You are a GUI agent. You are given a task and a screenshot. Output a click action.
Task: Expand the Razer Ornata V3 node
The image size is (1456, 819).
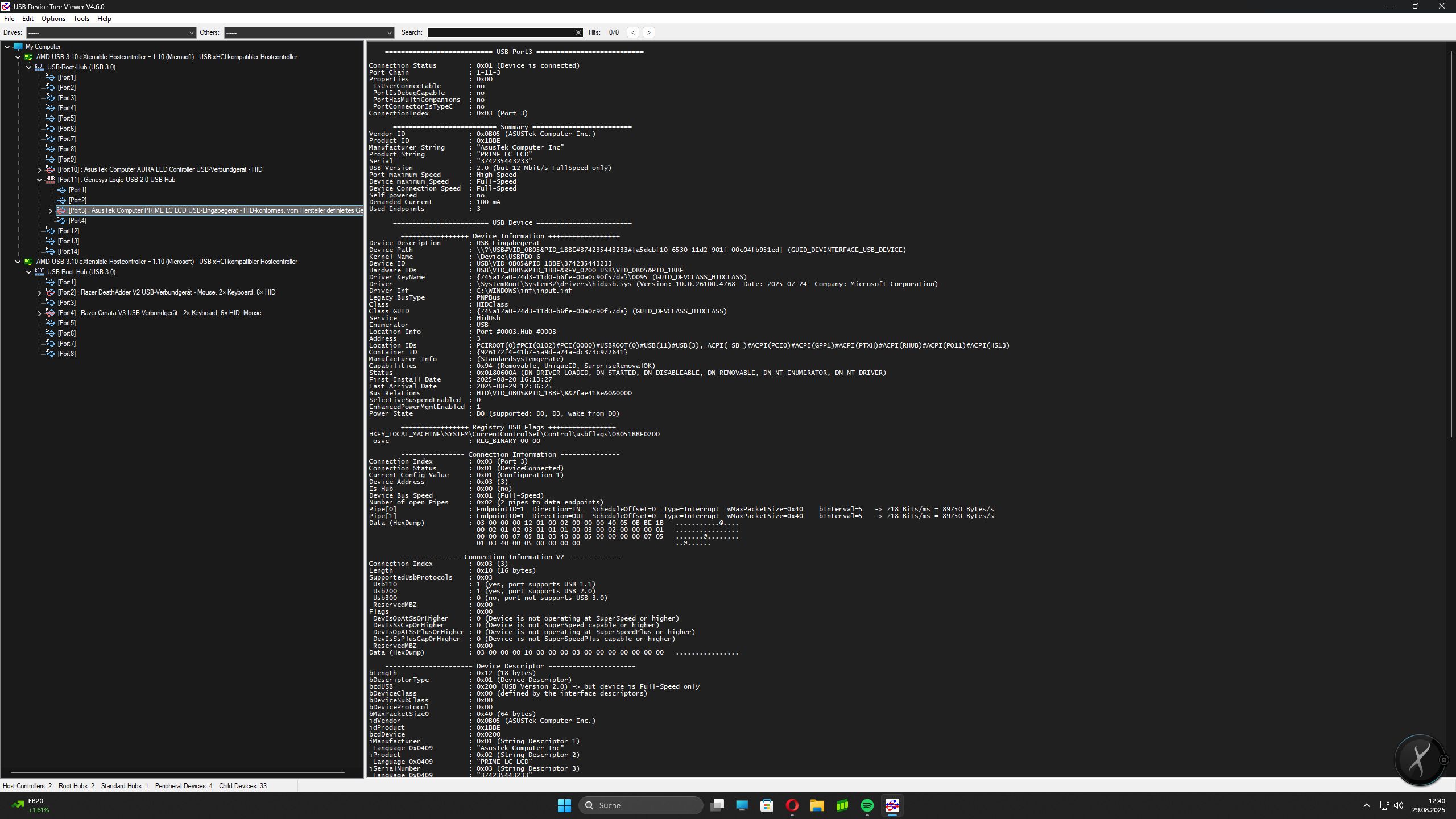tap(39, 313)
